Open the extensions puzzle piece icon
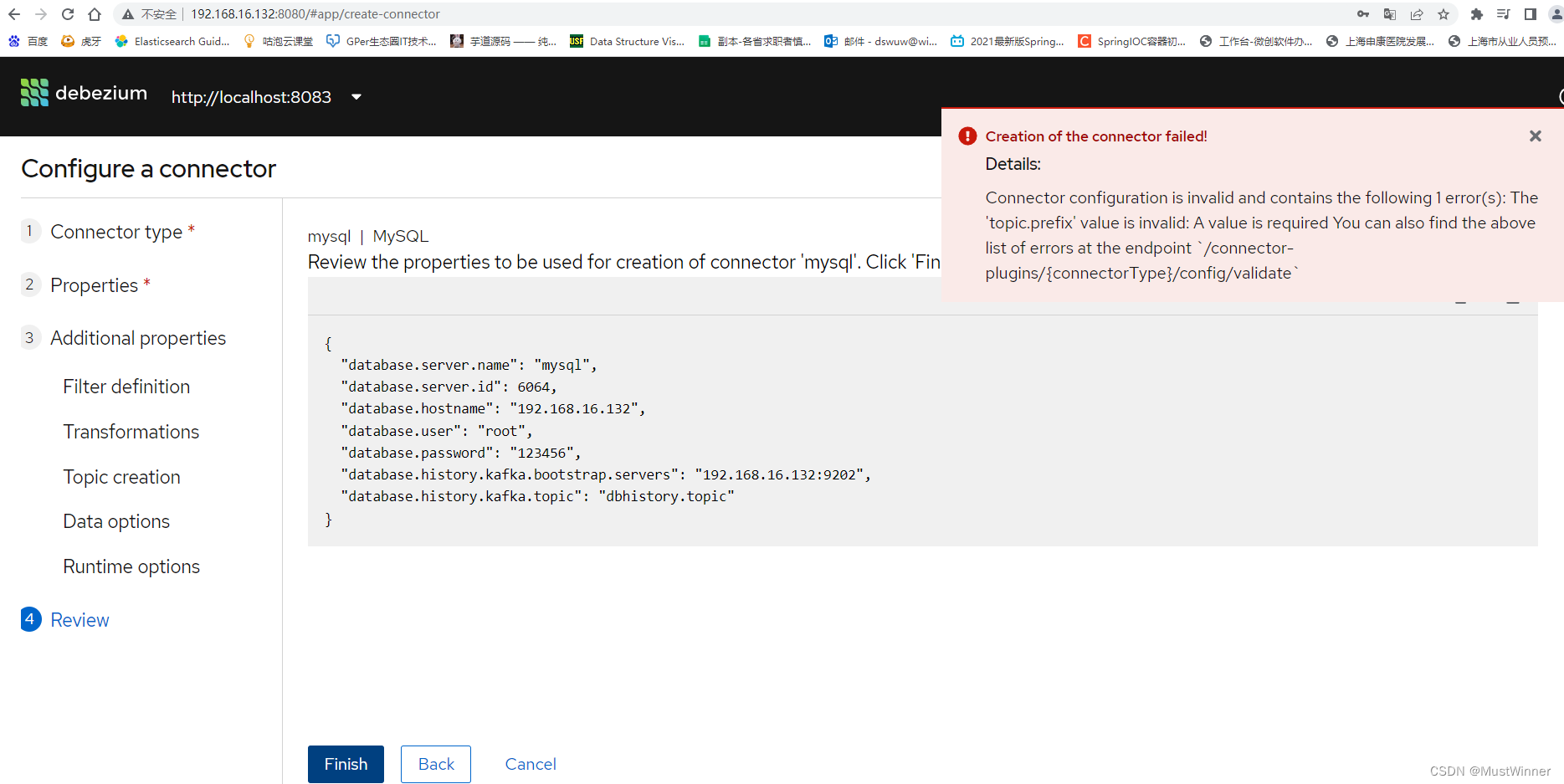Viewport: 1564px width, 784px height. click(x=1476, y=13)
